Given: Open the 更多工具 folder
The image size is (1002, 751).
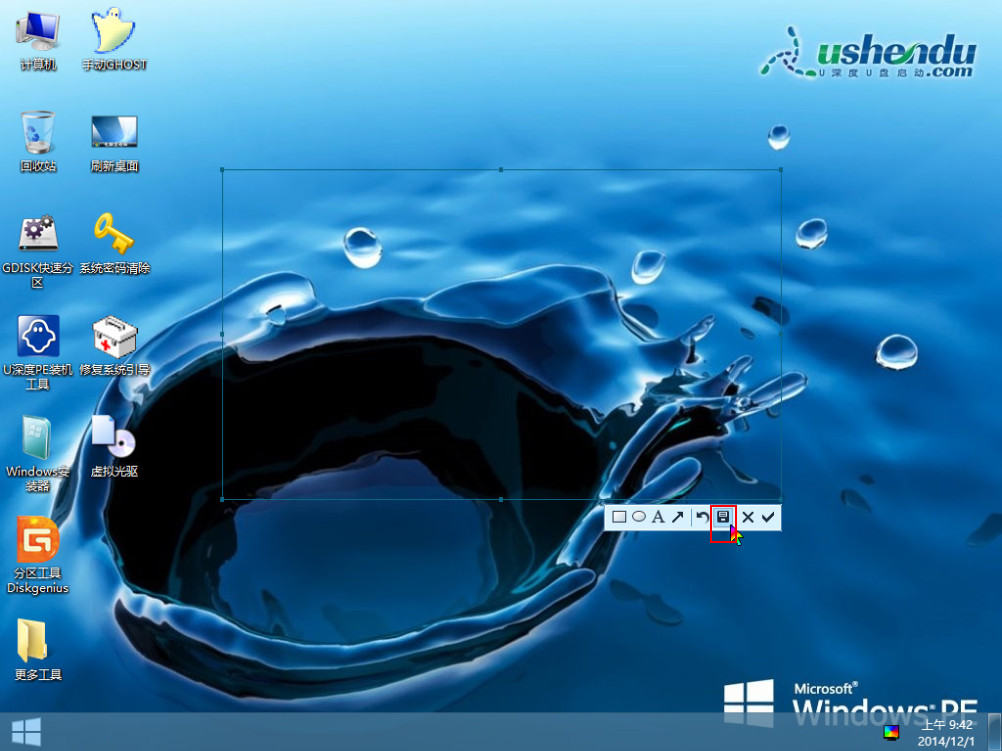Looking at the screenshot, I should point(38,649).
